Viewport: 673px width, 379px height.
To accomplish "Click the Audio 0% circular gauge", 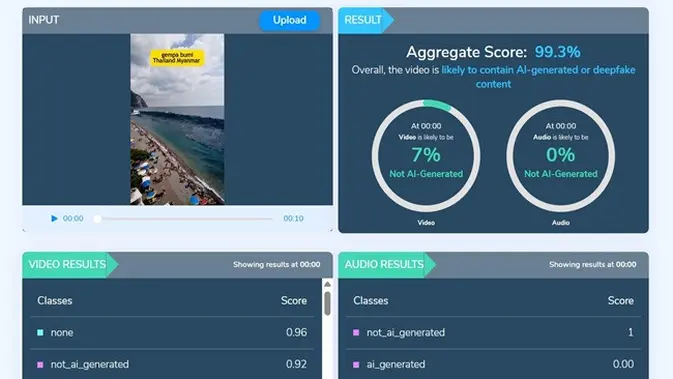I will point(561,155).
